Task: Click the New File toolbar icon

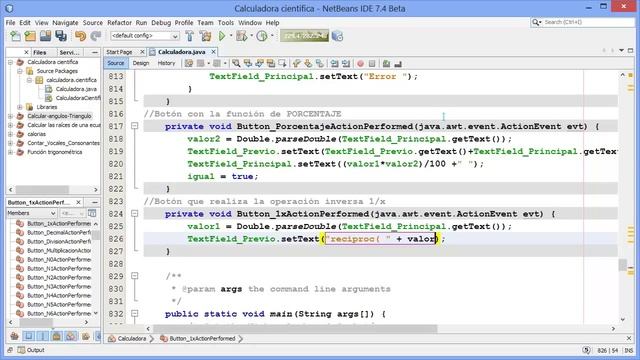Action: point(15,36)
